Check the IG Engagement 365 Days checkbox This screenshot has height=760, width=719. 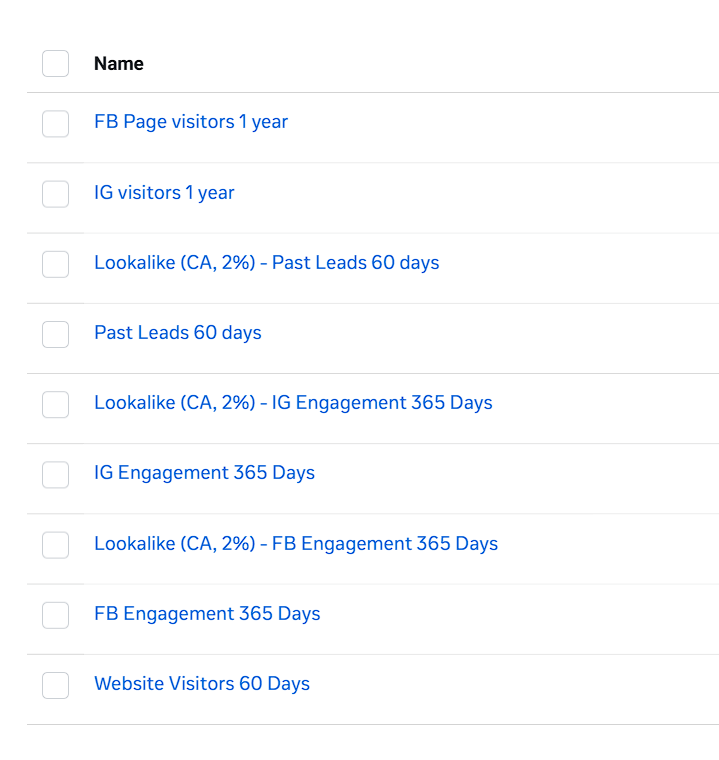pos(56,474)
